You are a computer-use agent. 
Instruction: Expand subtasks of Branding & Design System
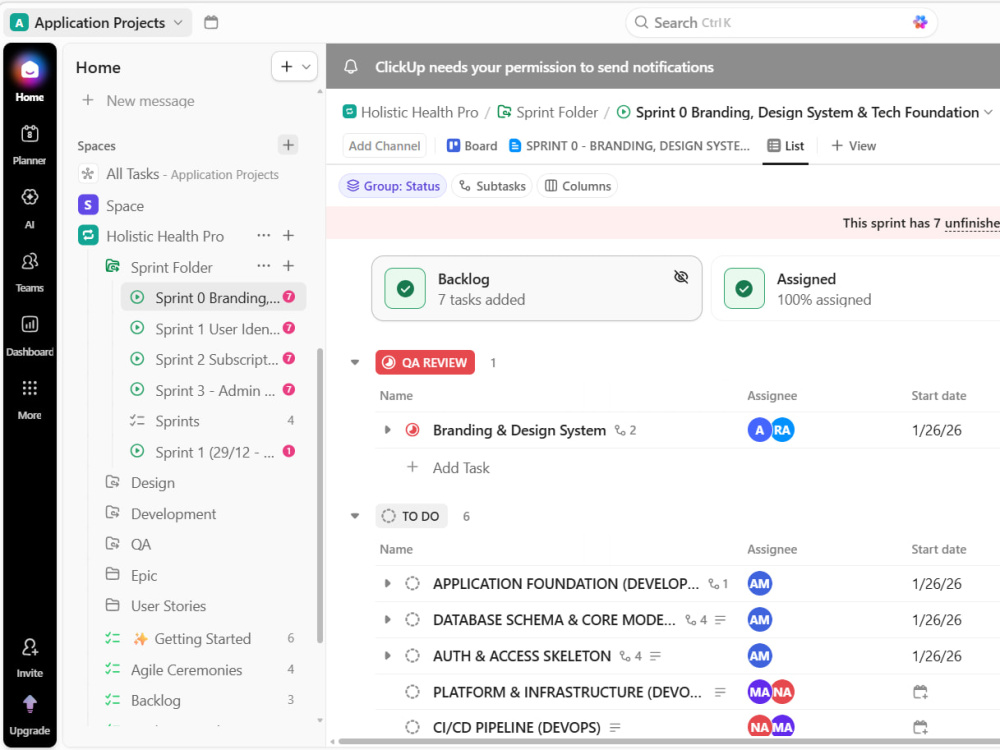click(x=387, y=430)
